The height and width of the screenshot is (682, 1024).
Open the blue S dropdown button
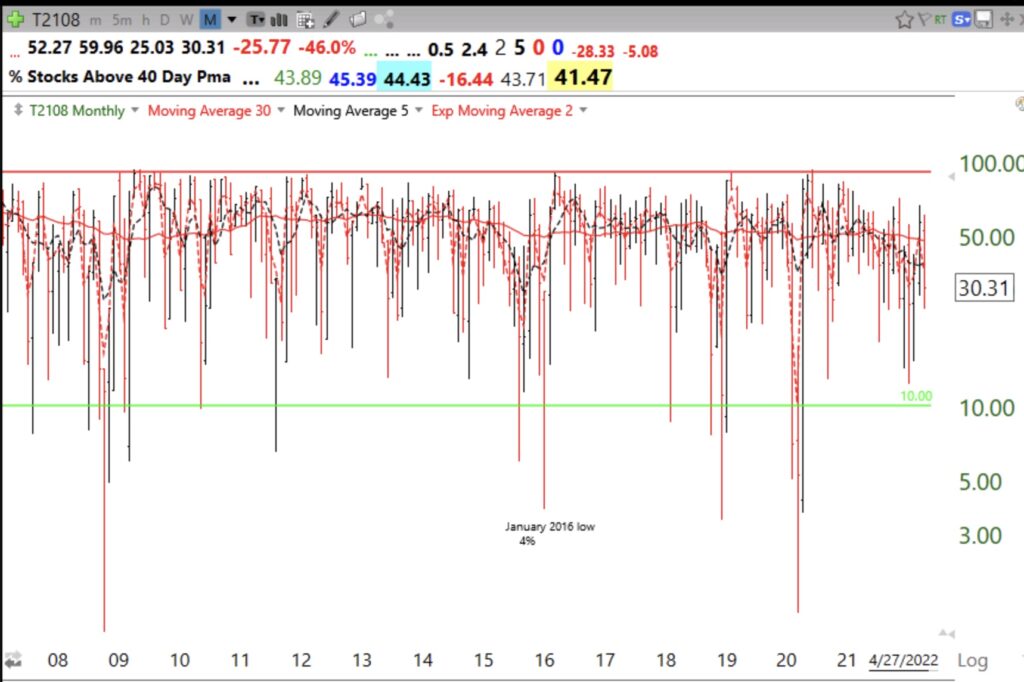[961, 20]
